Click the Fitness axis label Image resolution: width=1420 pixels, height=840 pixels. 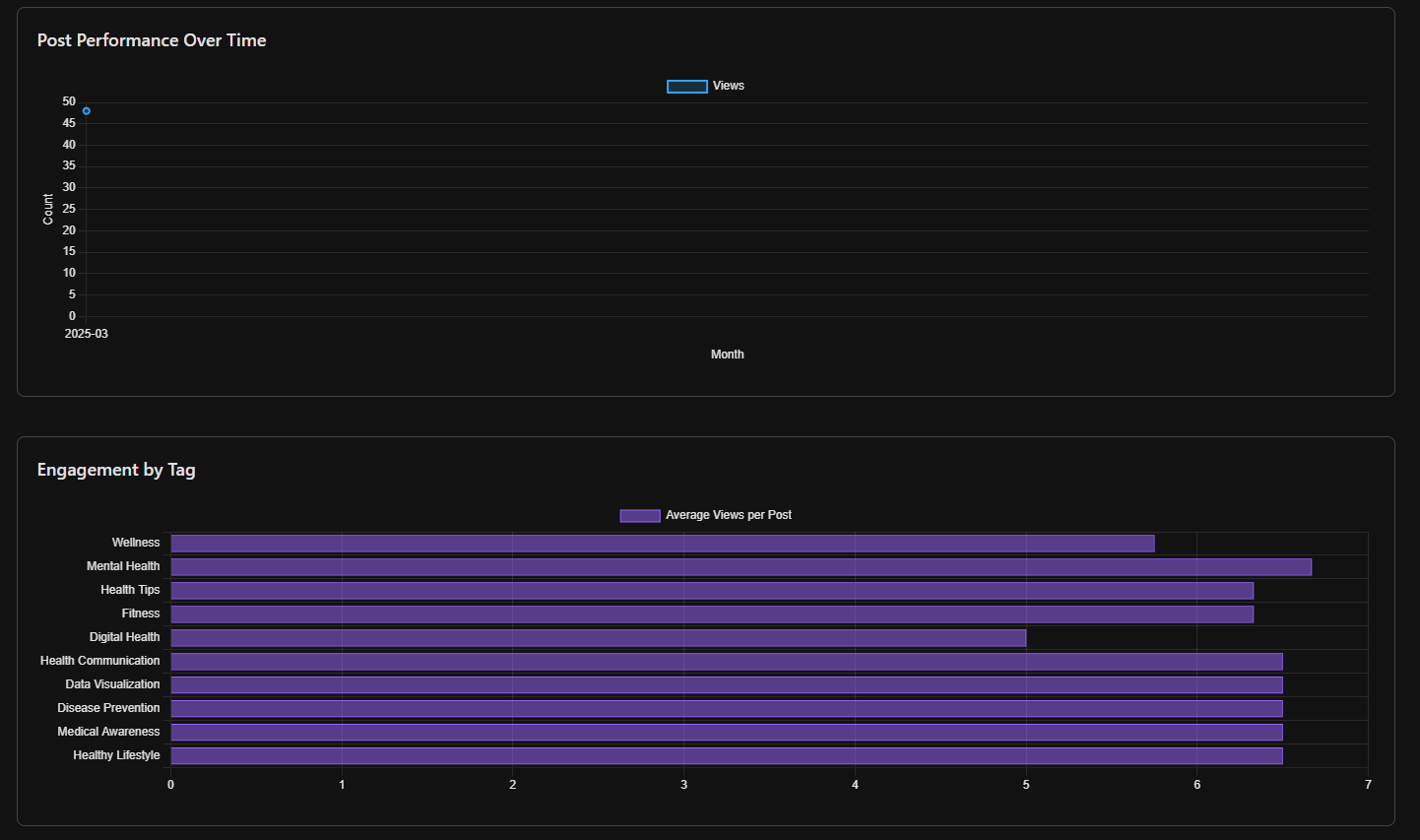(141, 614)
